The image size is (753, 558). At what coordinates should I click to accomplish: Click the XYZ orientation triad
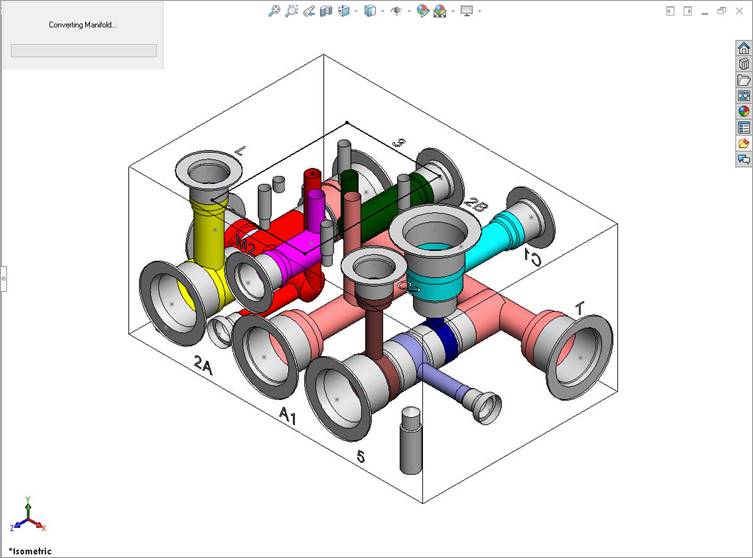[x=29, y=517]
